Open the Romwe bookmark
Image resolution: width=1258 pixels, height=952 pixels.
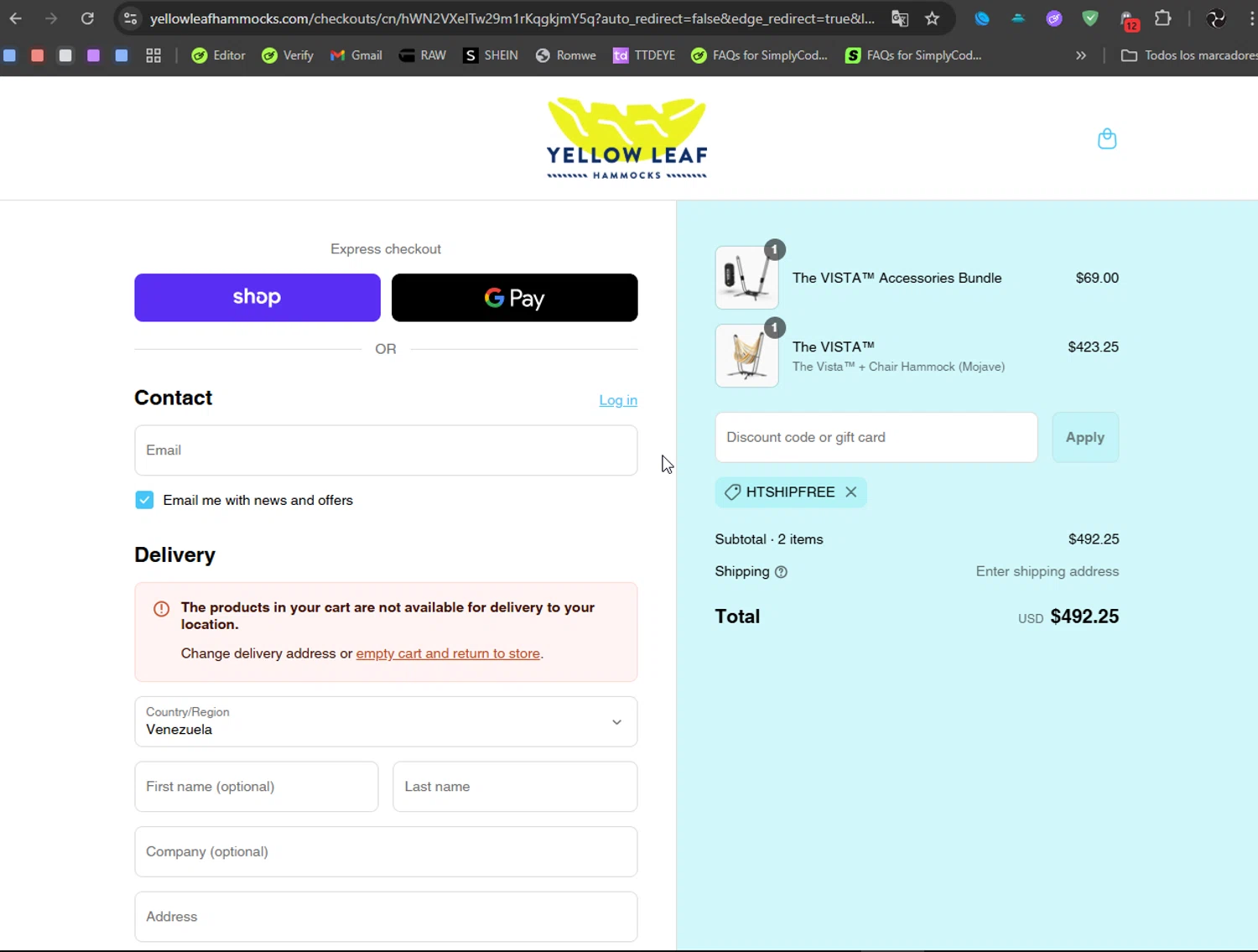pos(565,55)
